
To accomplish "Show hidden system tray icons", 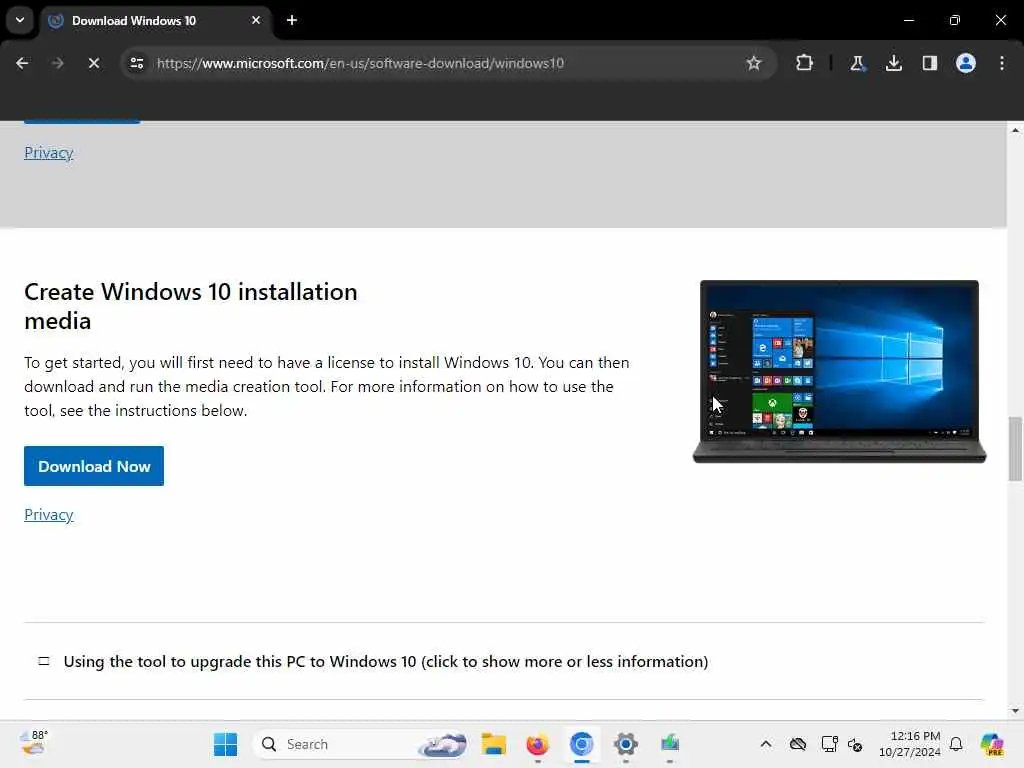I will click(x=766, y=744).
